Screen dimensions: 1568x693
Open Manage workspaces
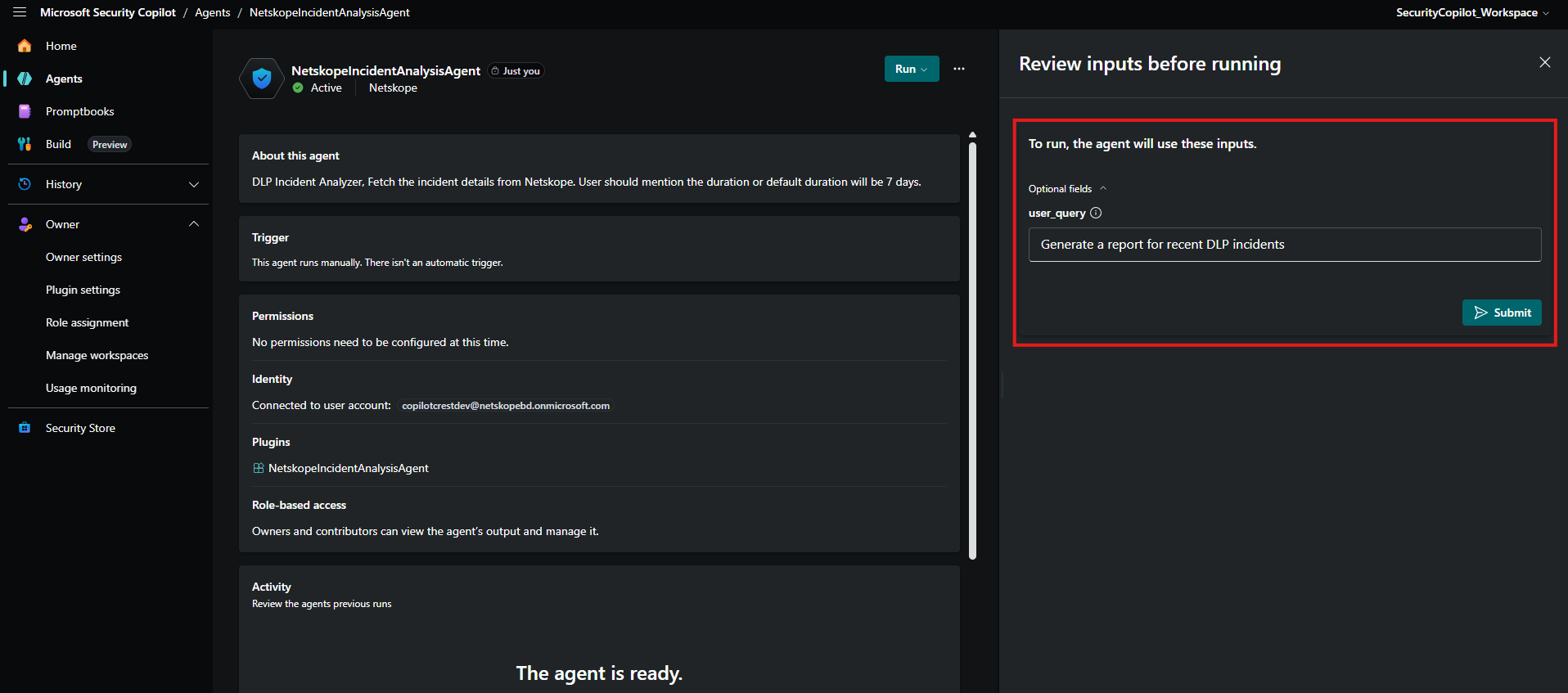pos(97,355)
